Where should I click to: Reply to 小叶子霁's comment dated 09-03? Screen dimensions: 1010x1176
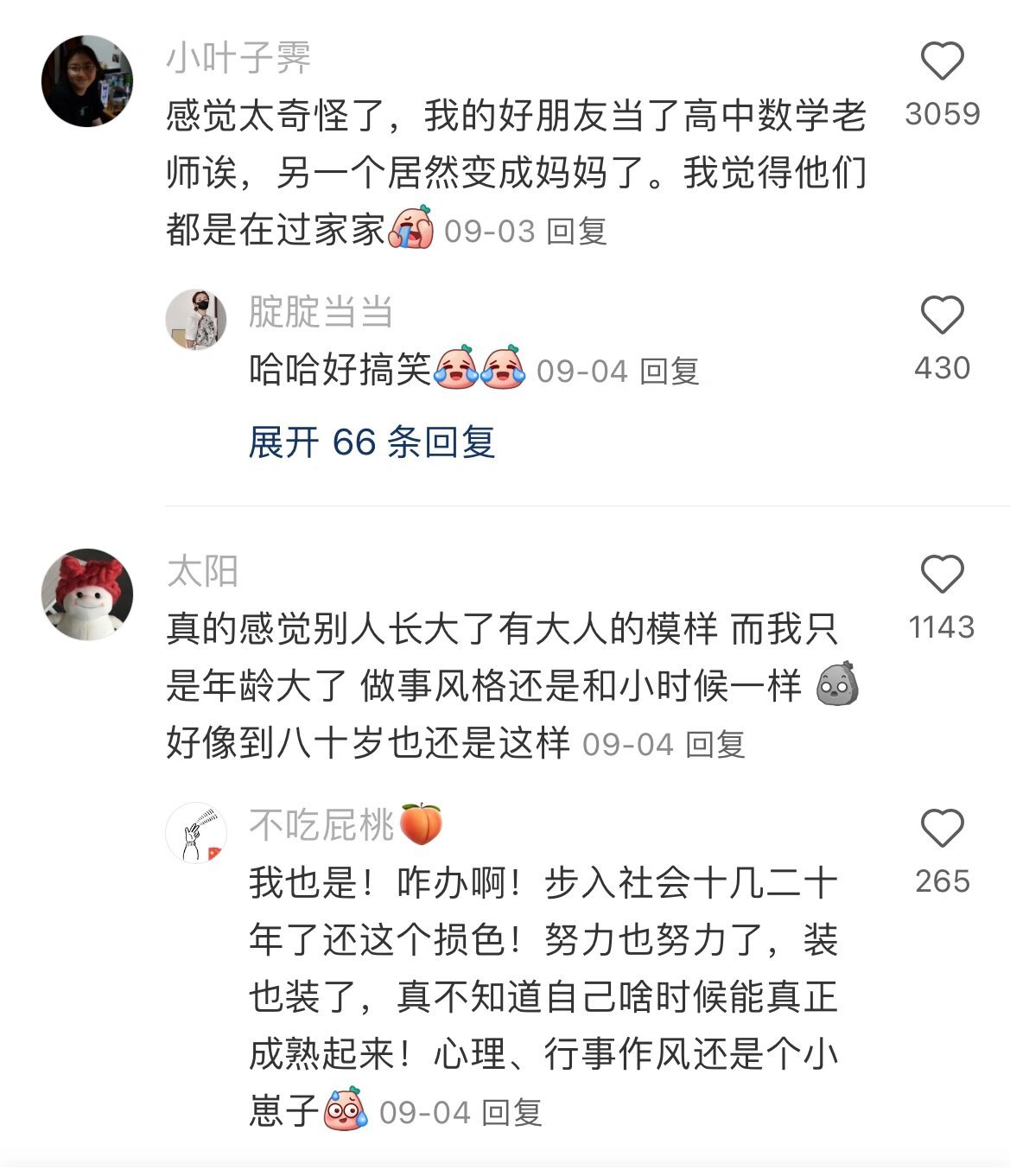tap(577, 232)
